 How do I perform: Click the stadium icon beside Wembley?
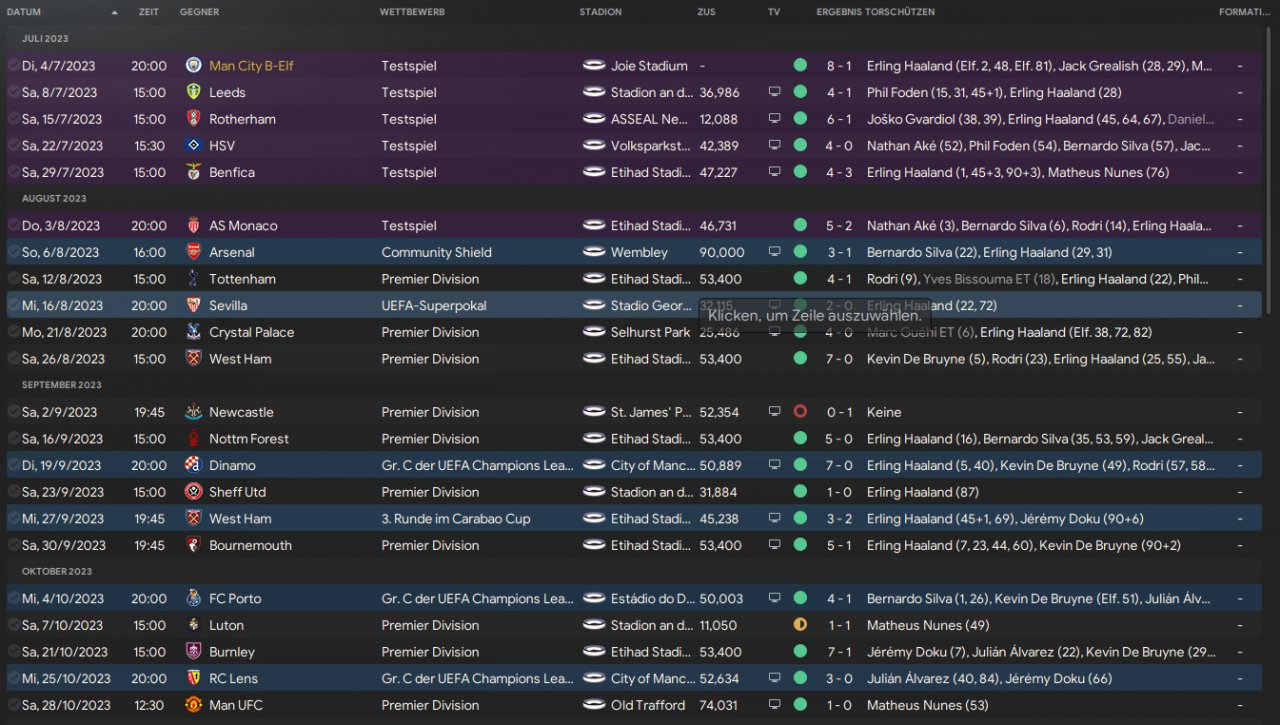pos(594,252)
